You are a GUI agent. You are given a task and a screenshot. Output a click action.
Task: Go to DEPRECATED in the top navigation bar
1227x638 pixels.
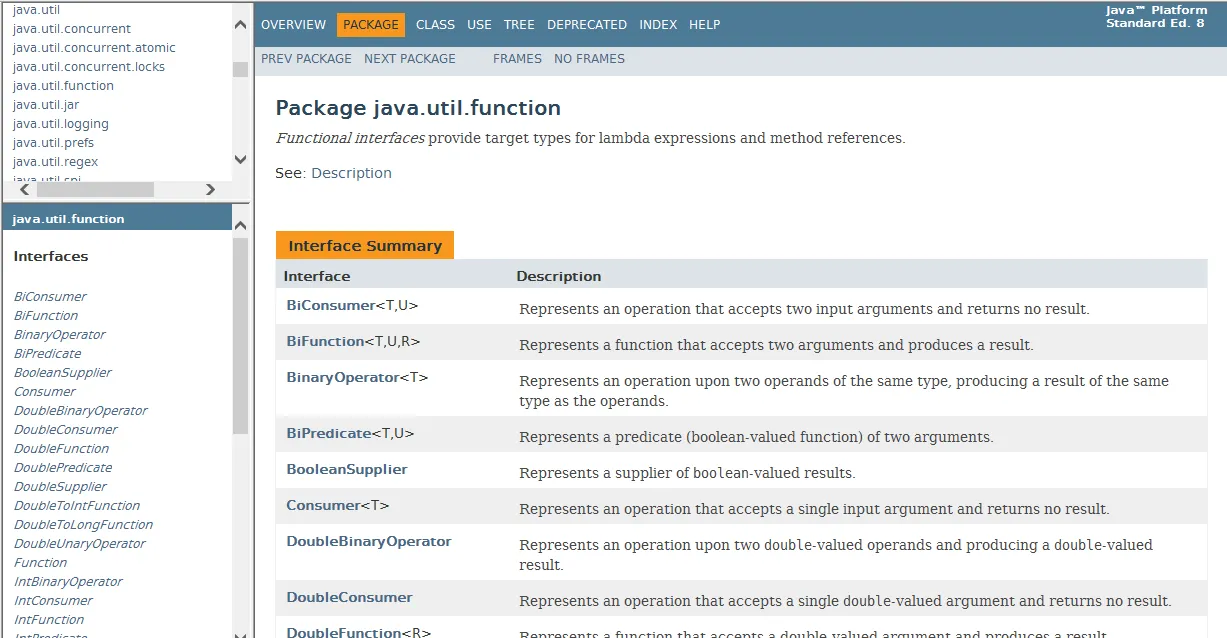click(x=587, y=24)
